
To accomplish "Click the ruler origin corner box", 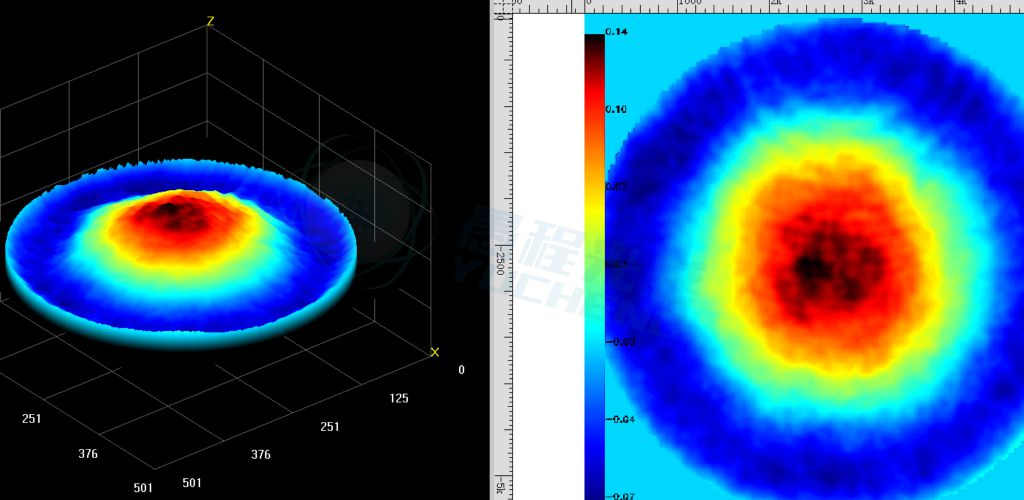I will (x=502, y=7).
